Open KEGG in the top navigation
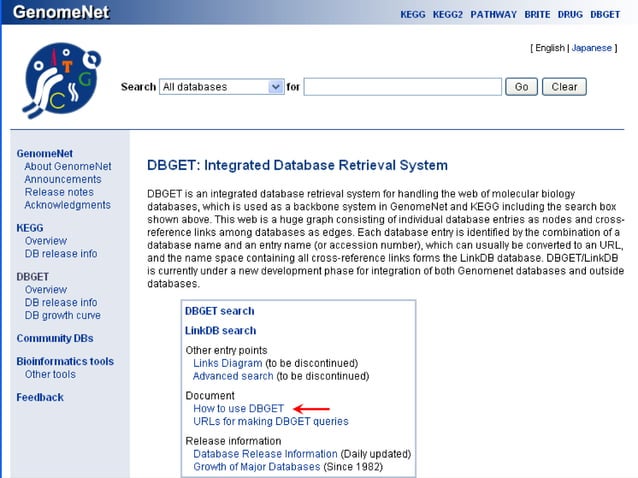Image resolution: width=638 pixels, height=478 pixels. tap(413, 15)
